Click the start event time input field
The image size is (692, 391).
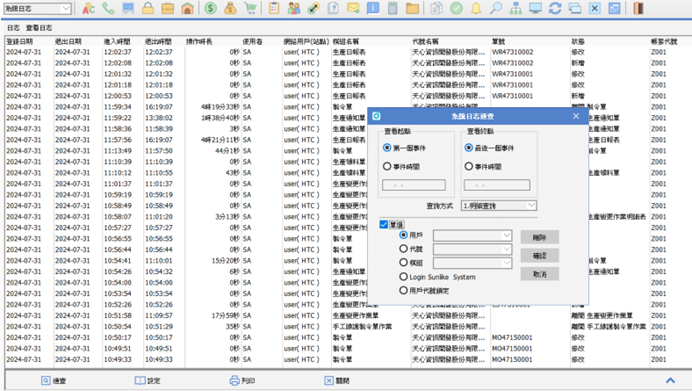coord(414,185)
